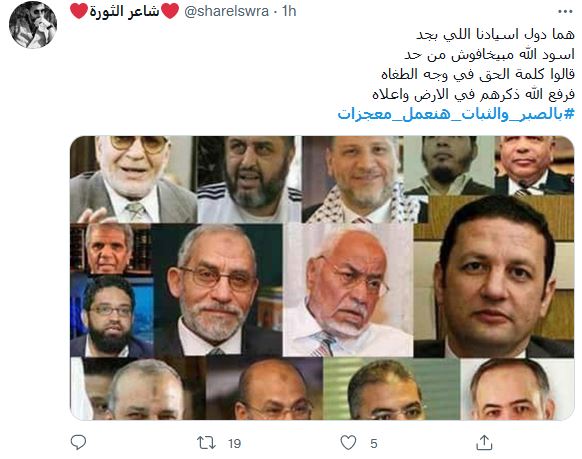The image size is (582, 459).
Task: Click the first line of Arabic tweet text
Action: (495, 35)
